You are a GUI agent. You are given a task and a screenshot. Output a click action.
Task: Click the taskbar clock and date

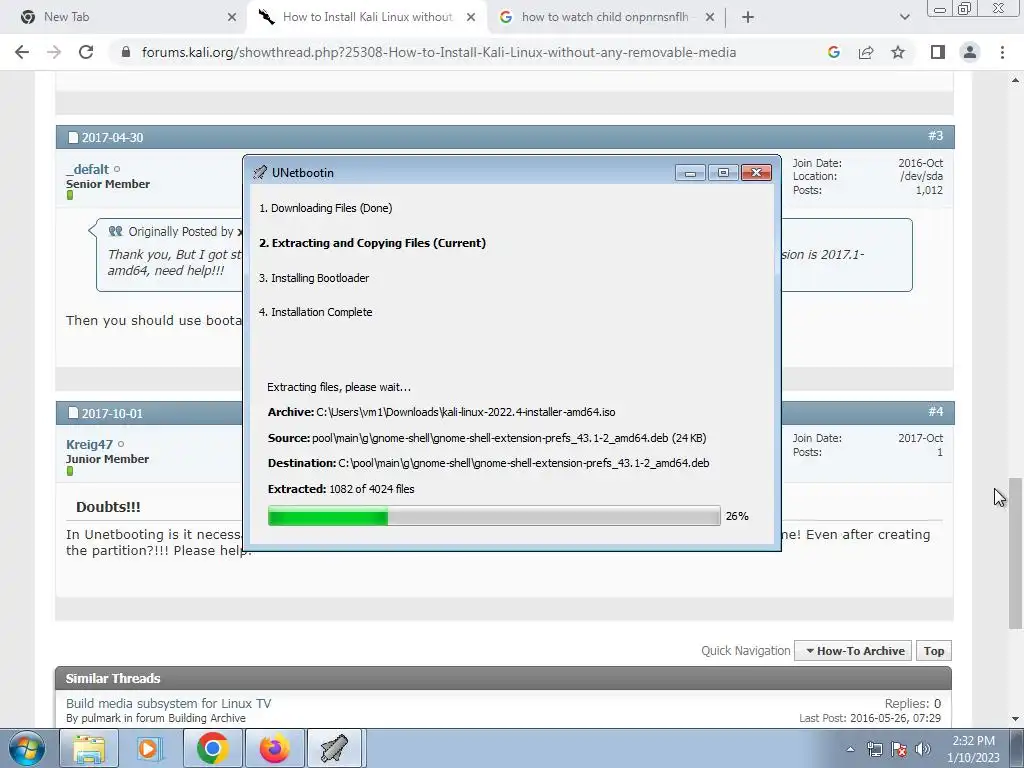pyautogui.click(x=973, y=749)
